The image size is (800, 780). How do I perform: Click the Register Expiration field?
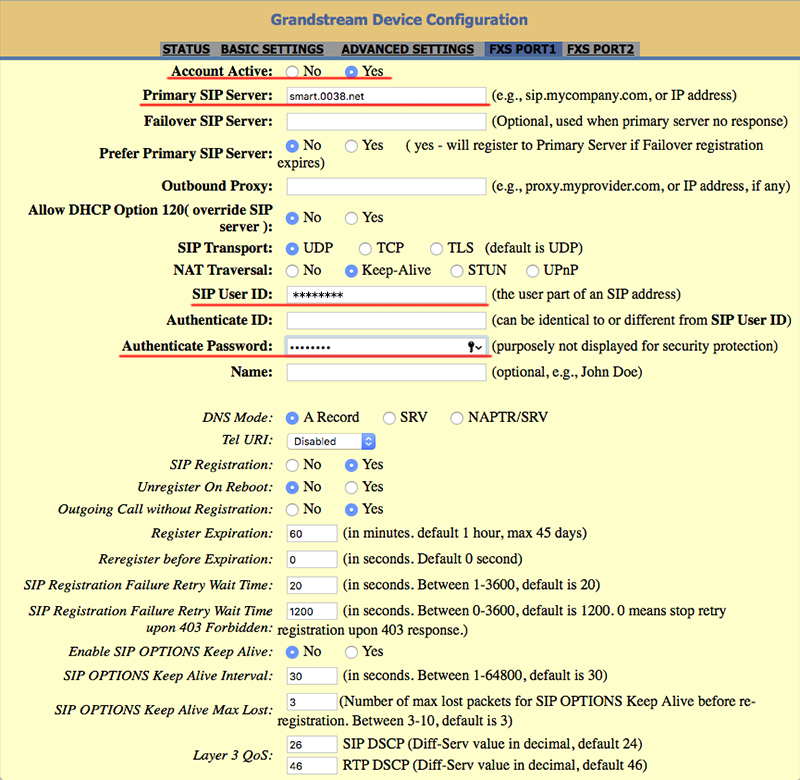point(312,534)
